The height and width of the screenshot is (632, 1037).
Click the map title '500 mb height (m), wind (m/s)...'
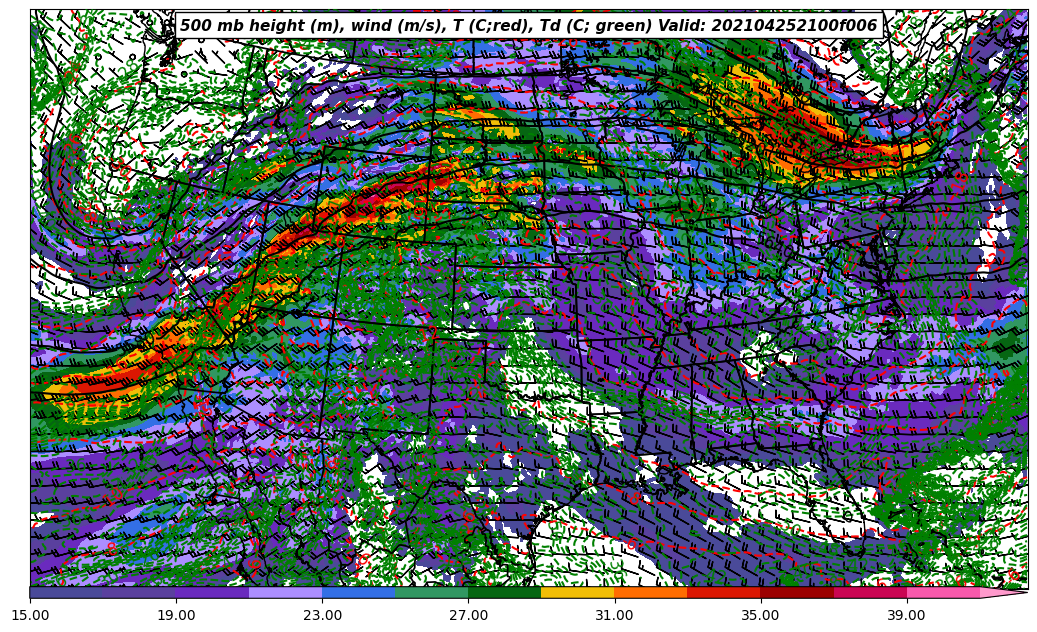click(529, 26)
